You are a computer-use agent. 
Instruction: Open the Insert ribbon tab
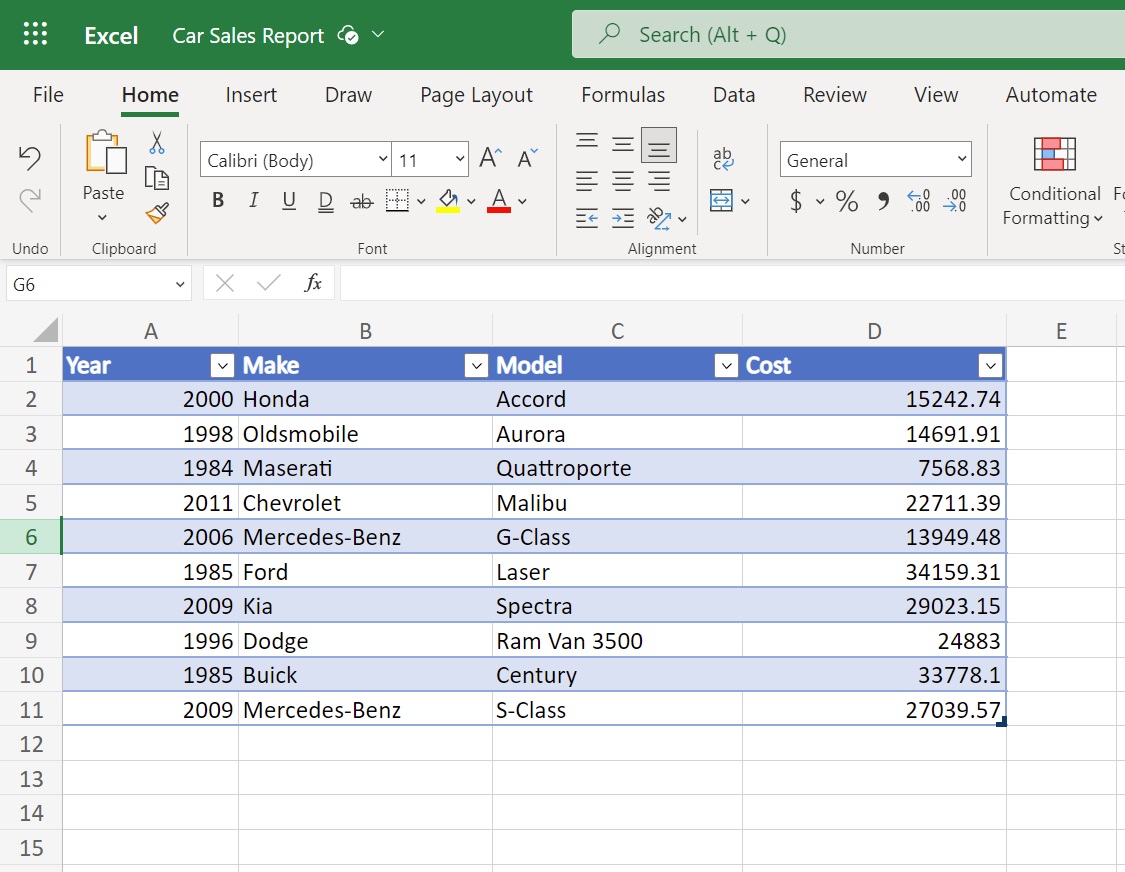tap(251, 95)
